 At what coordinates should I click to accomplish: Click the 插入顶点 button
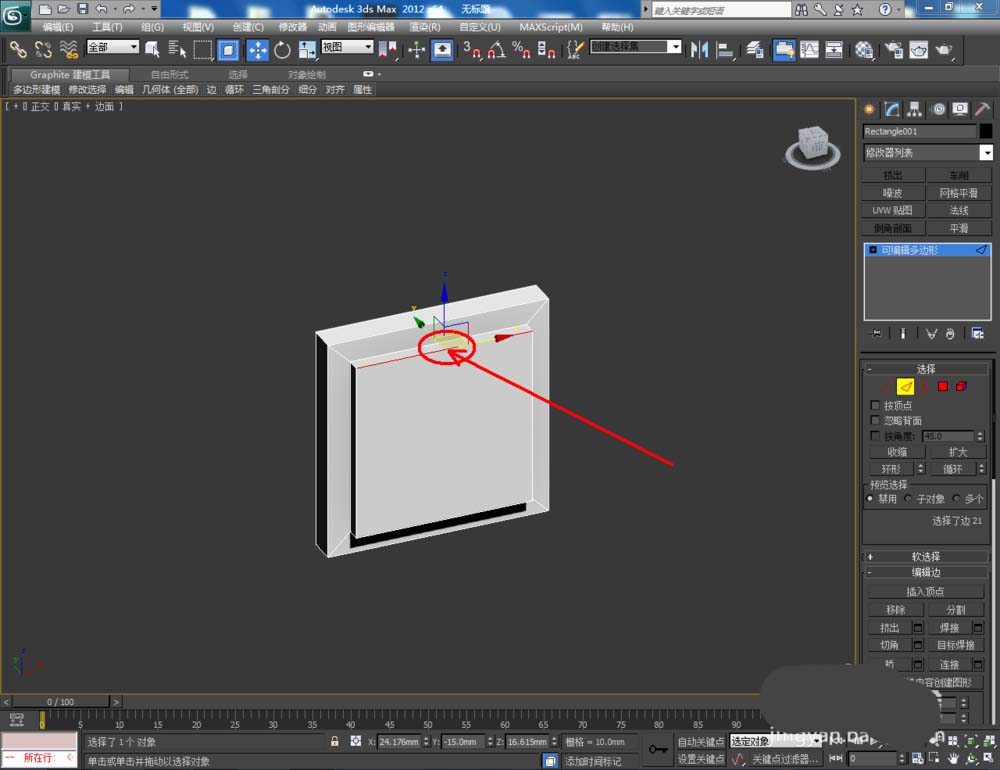coord(925,591)
